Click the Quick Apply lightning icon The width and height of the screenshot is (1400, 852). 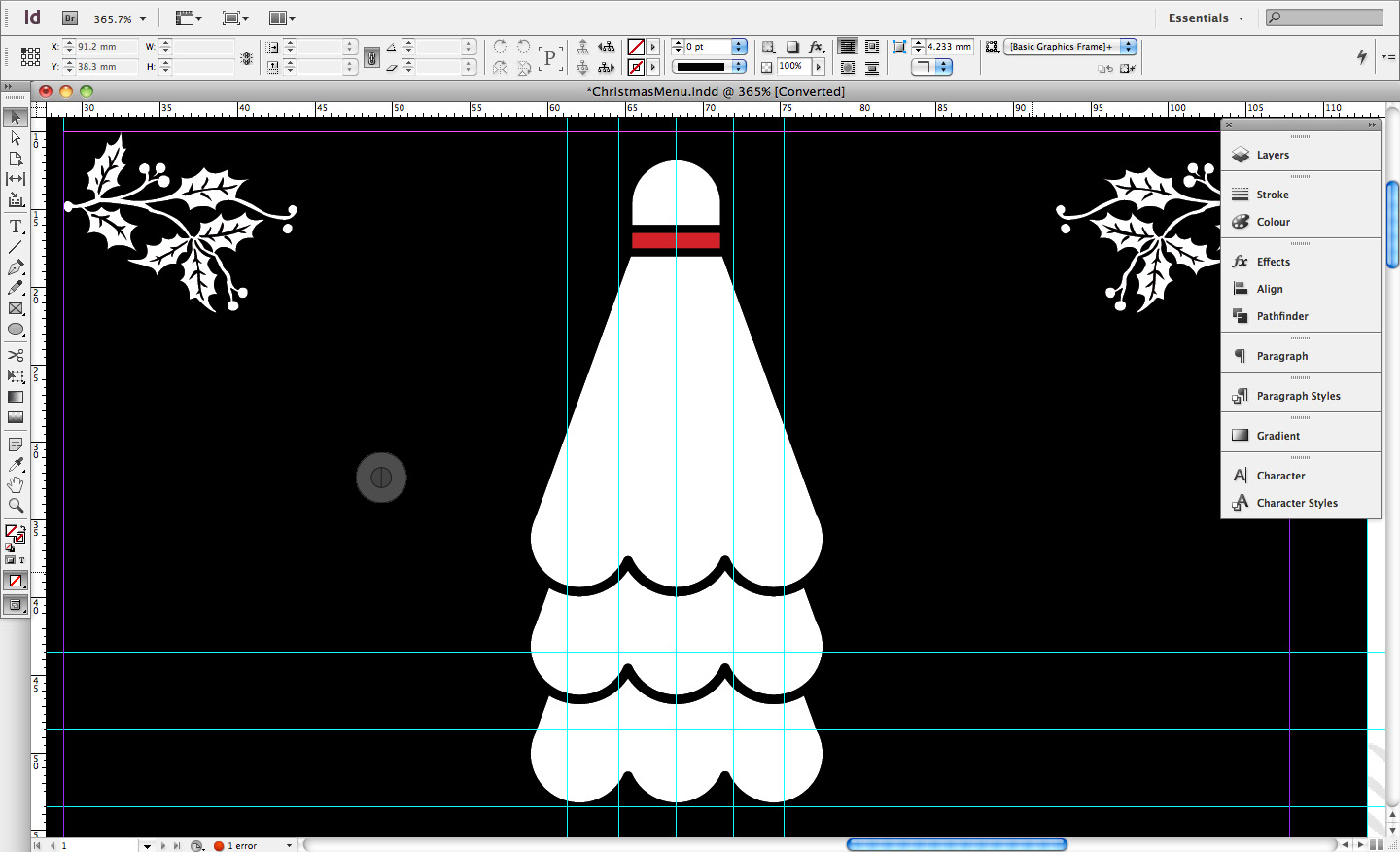pos(1362,56)
